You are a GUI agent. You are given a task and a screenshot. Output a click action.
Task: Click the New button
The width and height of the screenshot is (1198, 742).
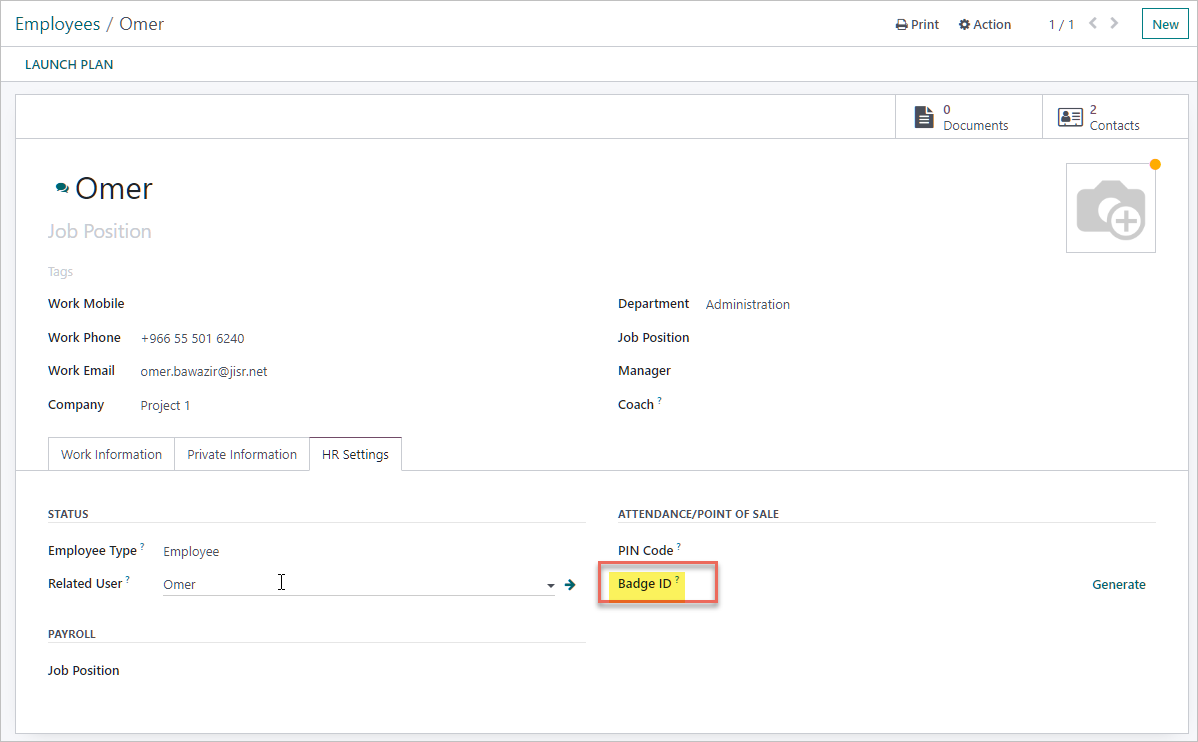coord(1165,24)
